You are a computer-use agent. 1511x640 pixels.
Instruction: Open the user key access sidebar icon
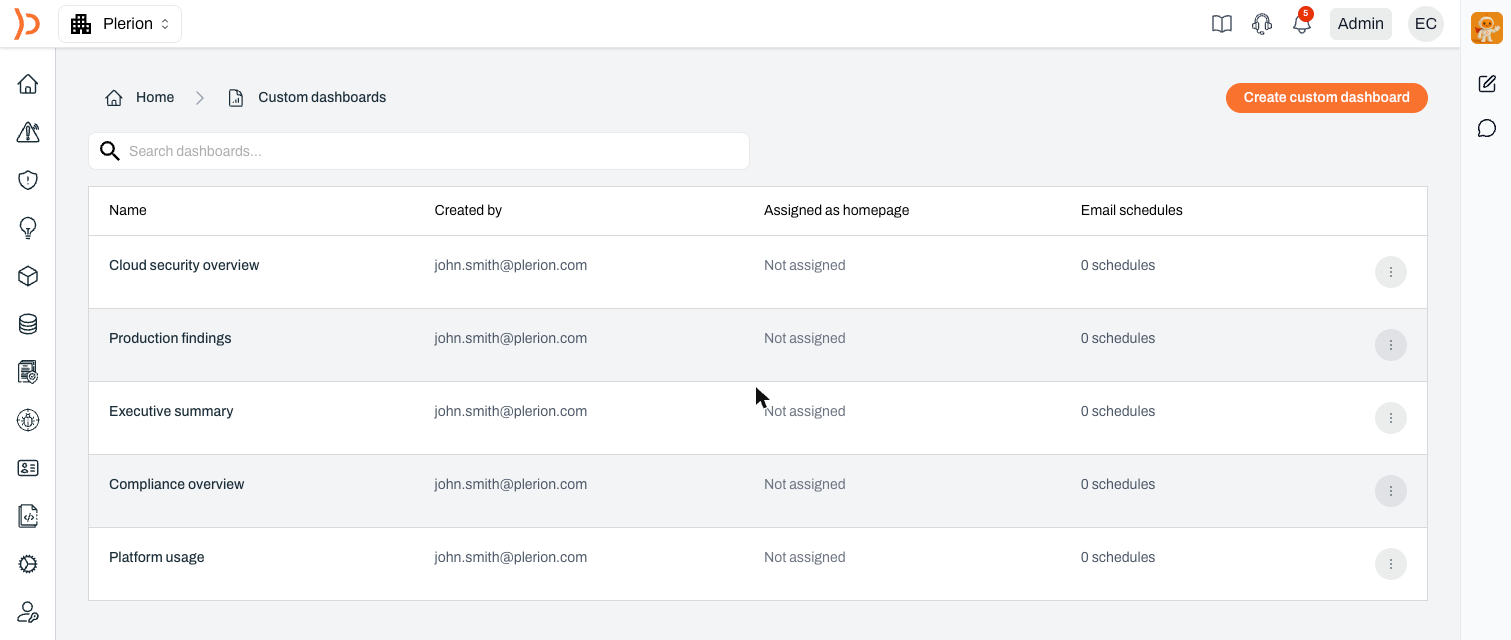click(28, 612)
